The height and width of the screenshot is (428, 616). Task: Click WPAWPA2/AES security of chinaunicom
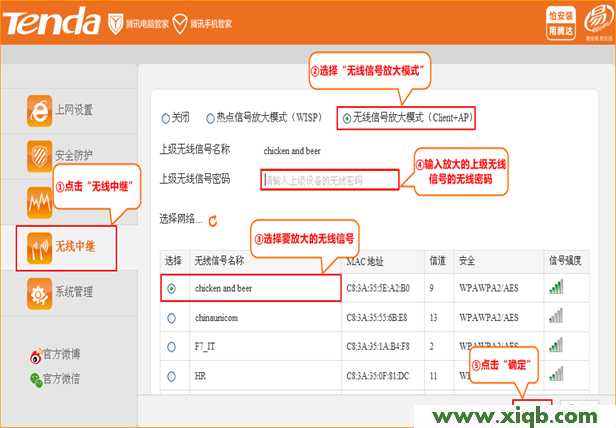tap(489, 318)
